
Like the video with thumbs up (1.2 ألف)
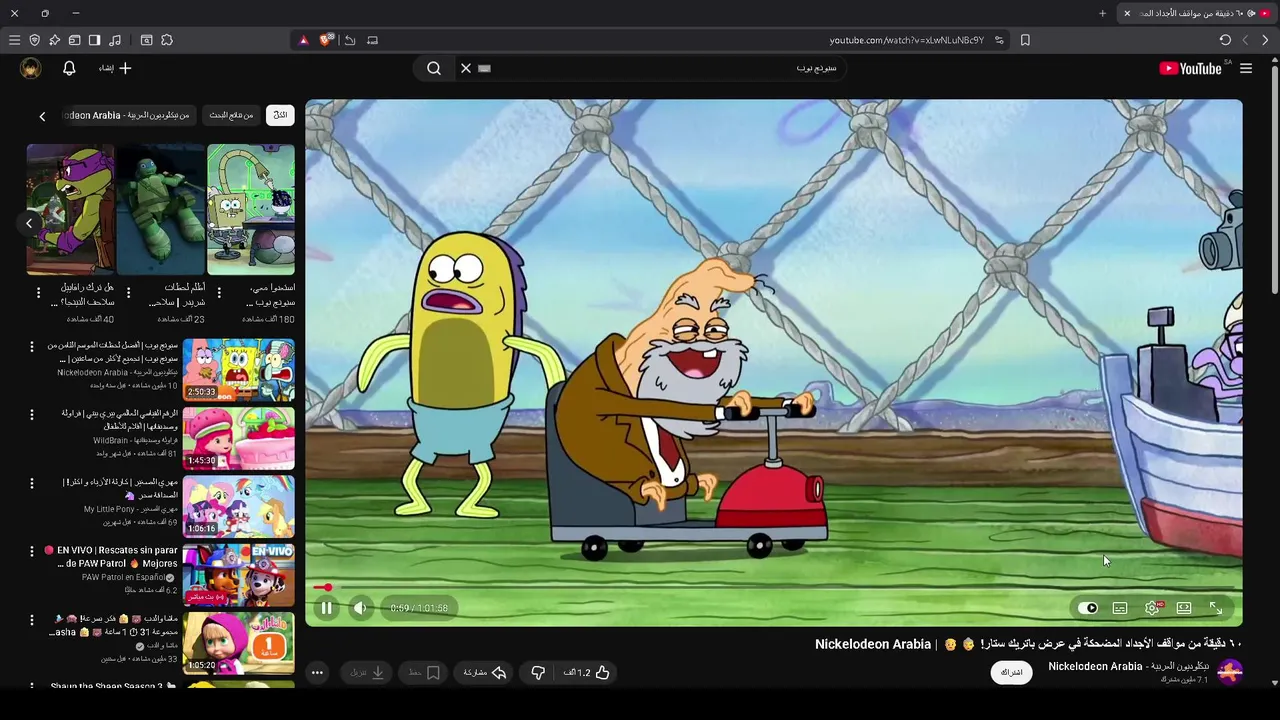(586, 673)
